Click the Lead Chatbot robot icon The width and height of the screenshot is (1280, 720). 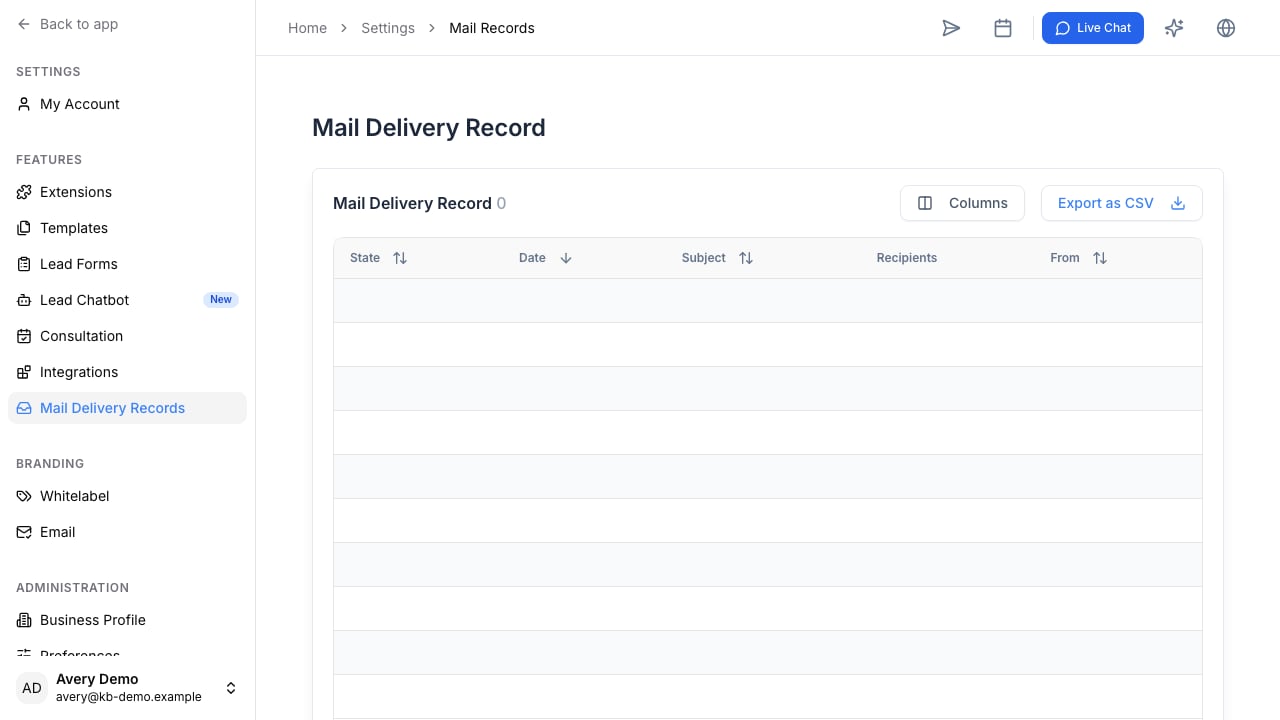point(24,300)
